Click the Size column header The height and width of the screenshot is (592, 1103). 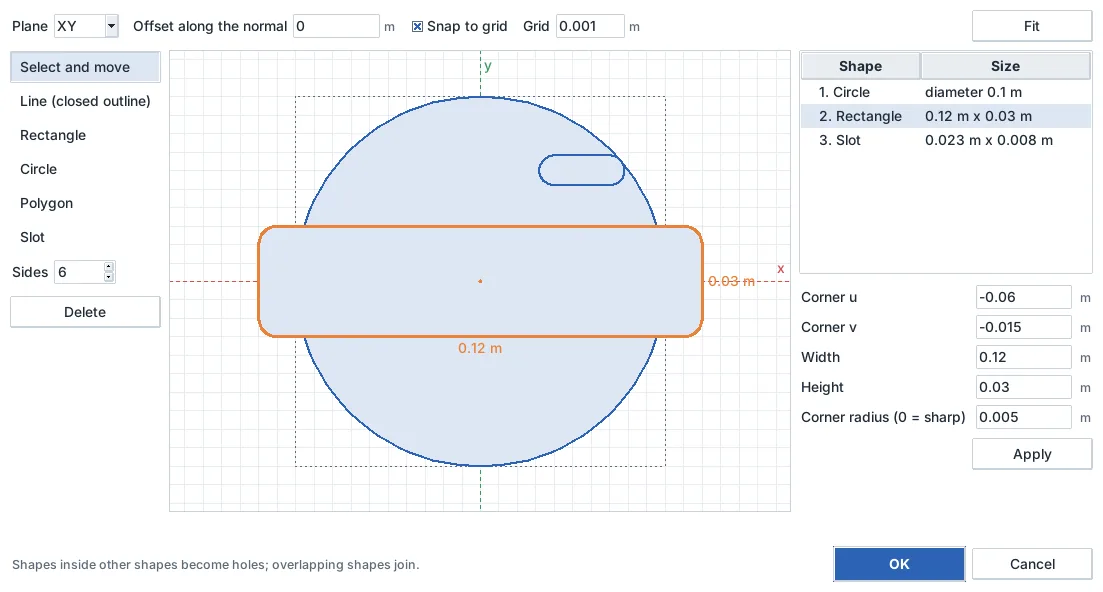(1006, 66)
